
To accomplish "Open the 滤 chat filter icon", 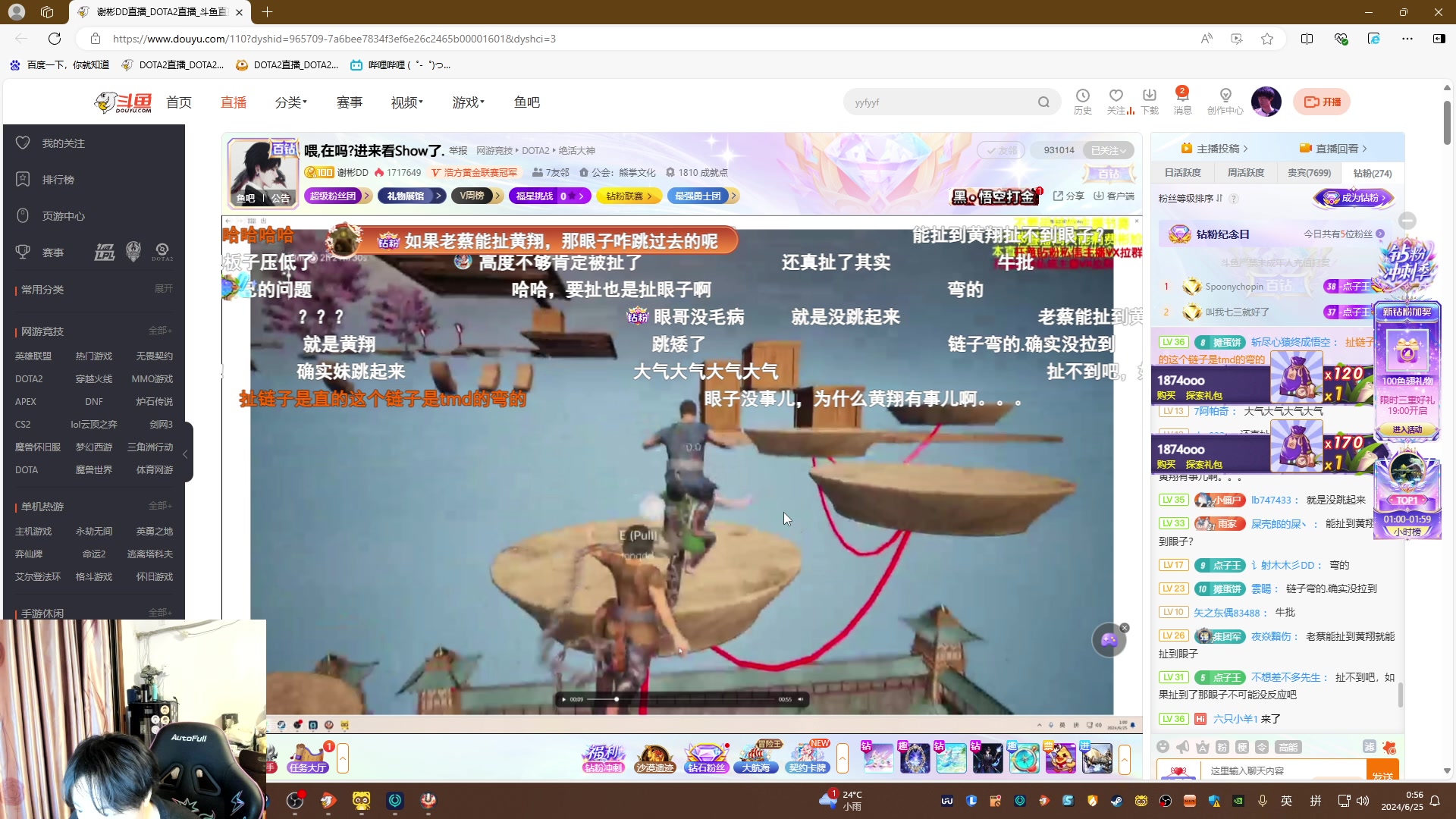I will [x=1369, y=747].
